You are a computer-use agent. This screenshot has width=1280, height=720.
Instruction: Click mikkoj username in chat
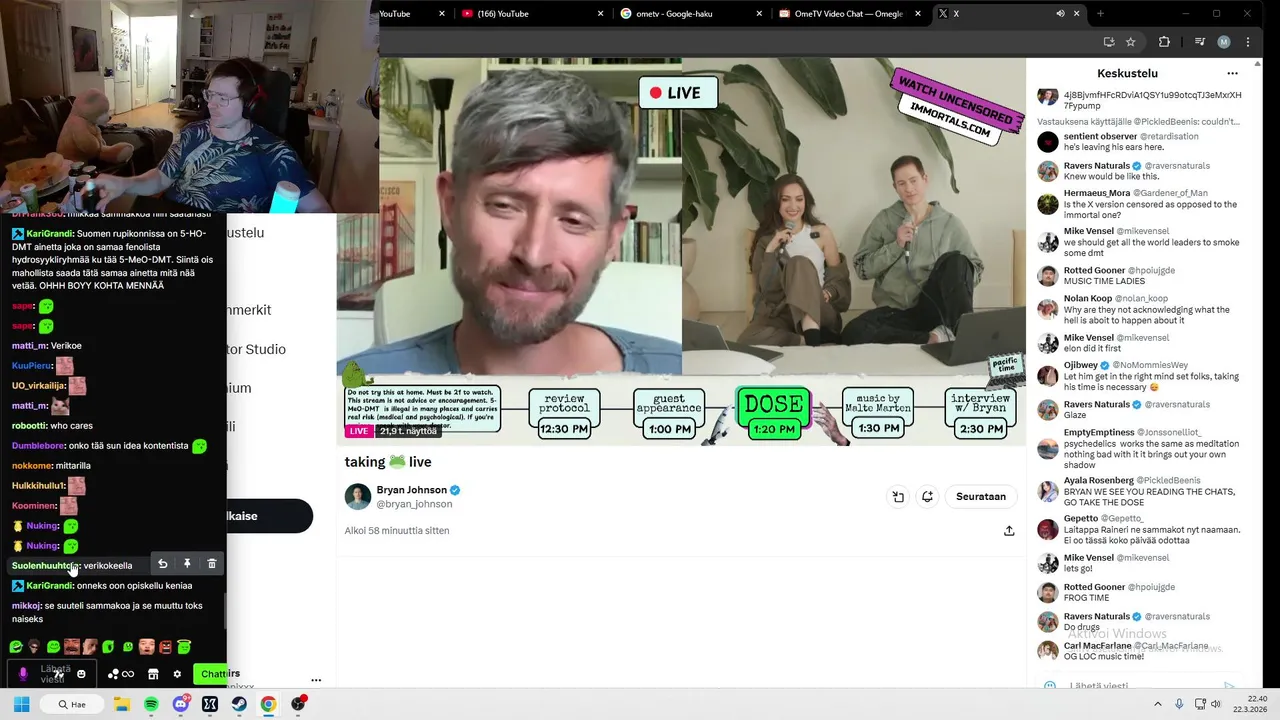[x=25, y=606]
